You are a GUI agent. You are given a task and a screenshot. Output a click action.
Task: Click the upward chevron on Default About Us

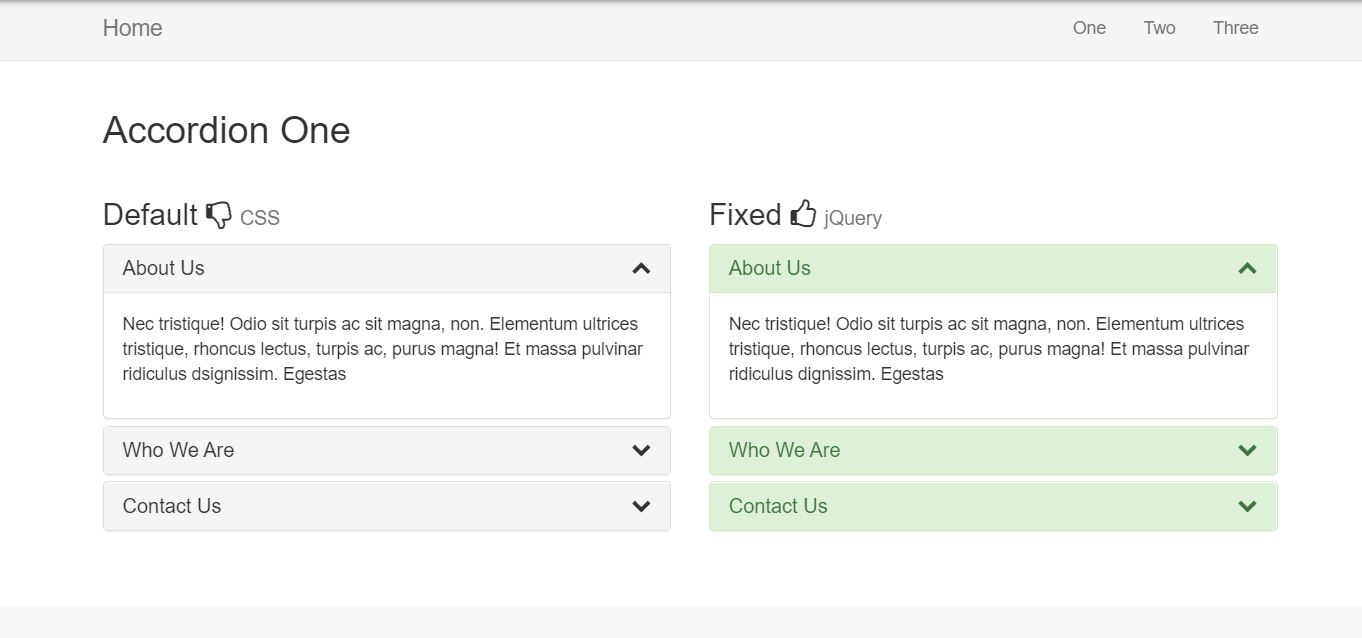pos(641,268)
